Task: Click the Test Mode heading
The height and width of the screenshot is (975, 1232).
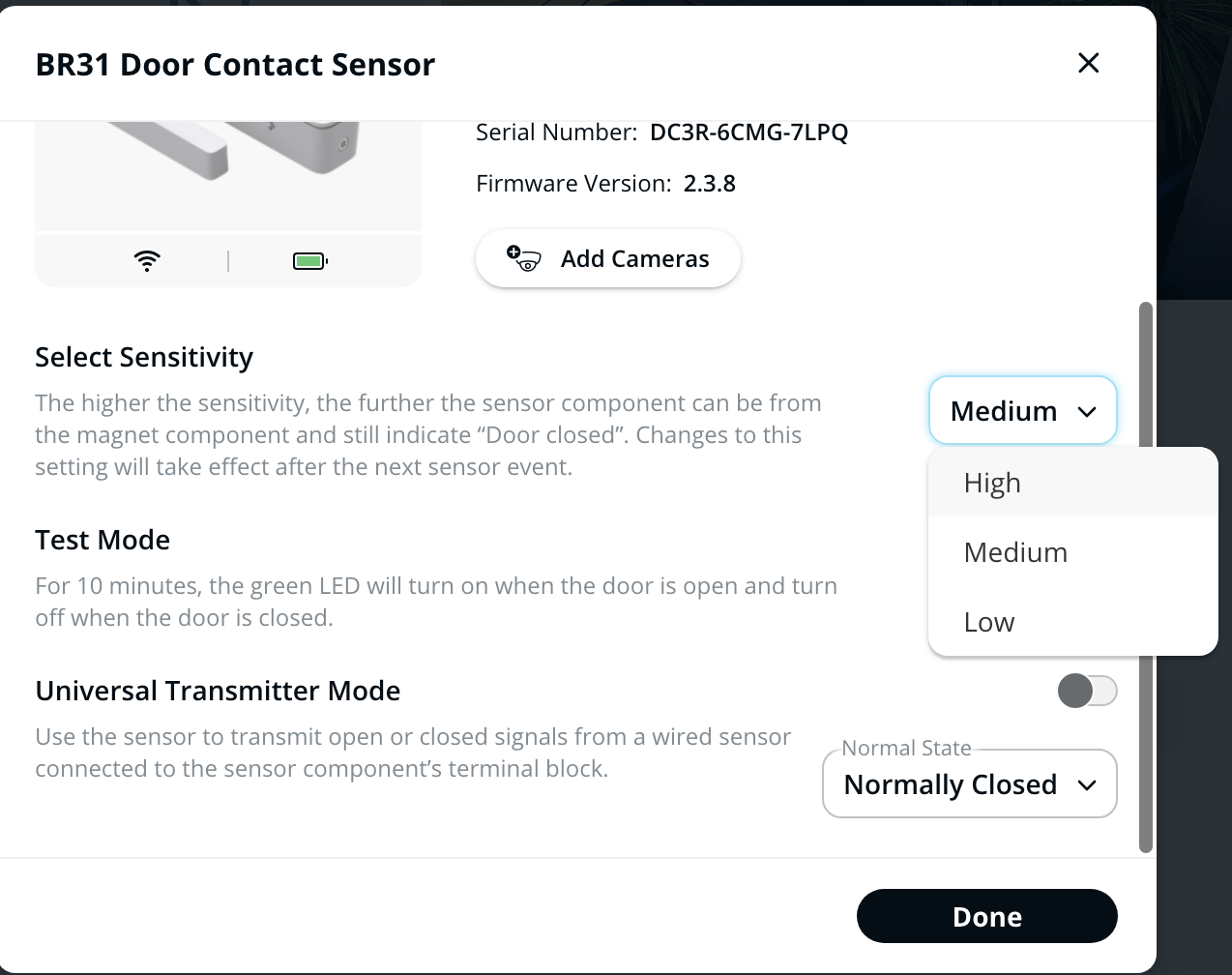Action: tap(103, 540)
